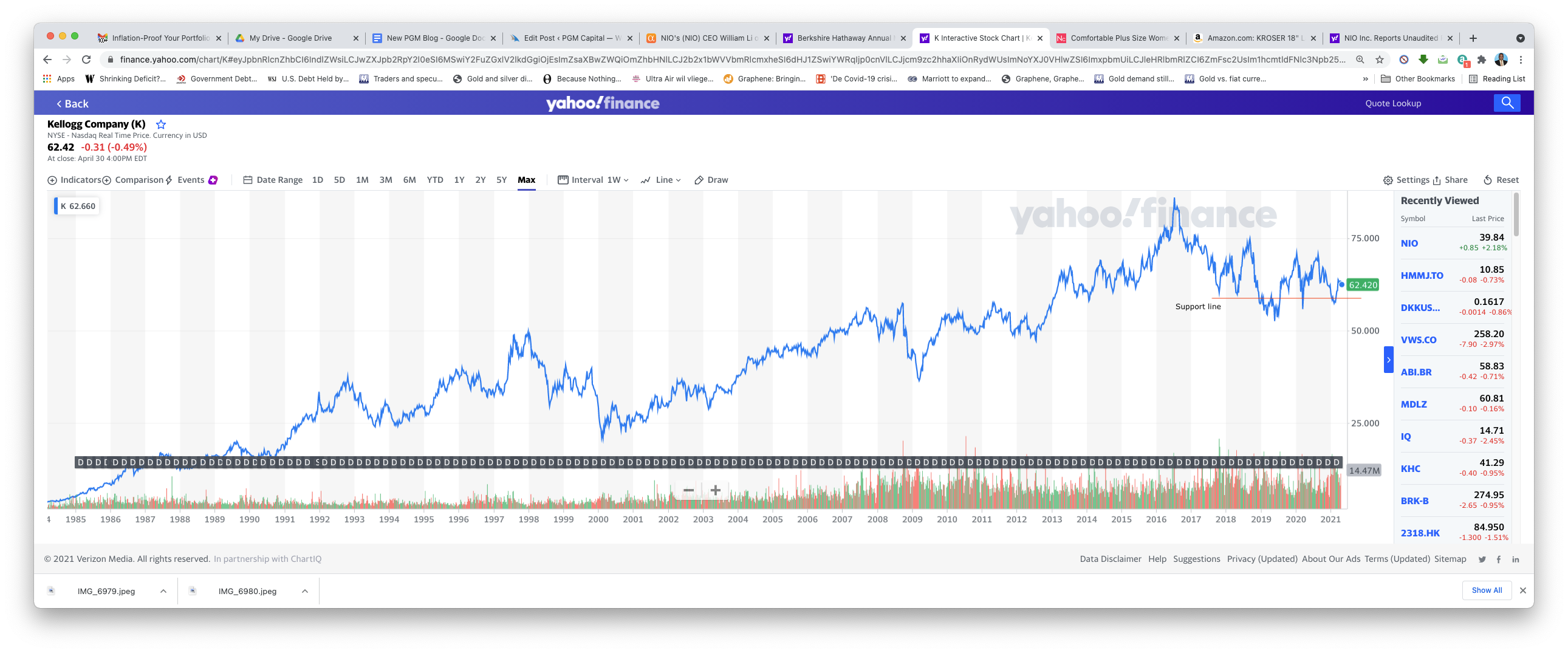
Task: Select the 5Y range option
Action: click(502, 180)
